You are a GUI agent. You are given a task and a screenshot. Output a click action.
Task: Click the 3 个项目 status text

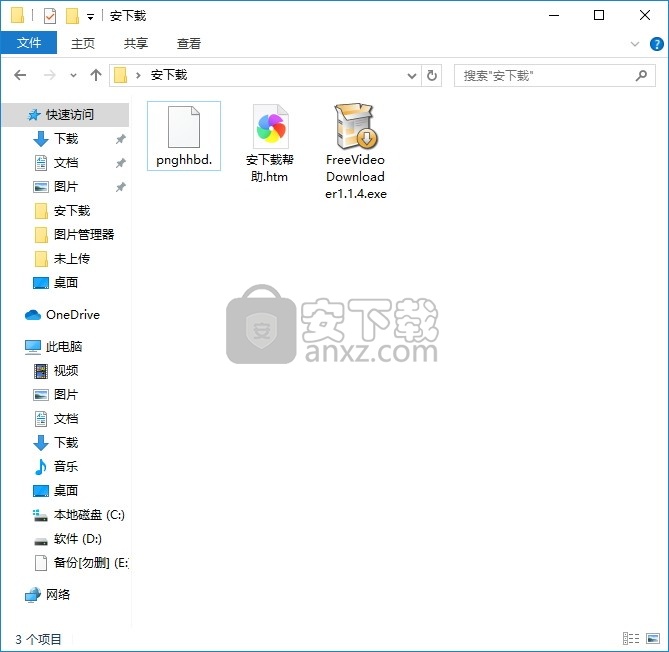38,639
